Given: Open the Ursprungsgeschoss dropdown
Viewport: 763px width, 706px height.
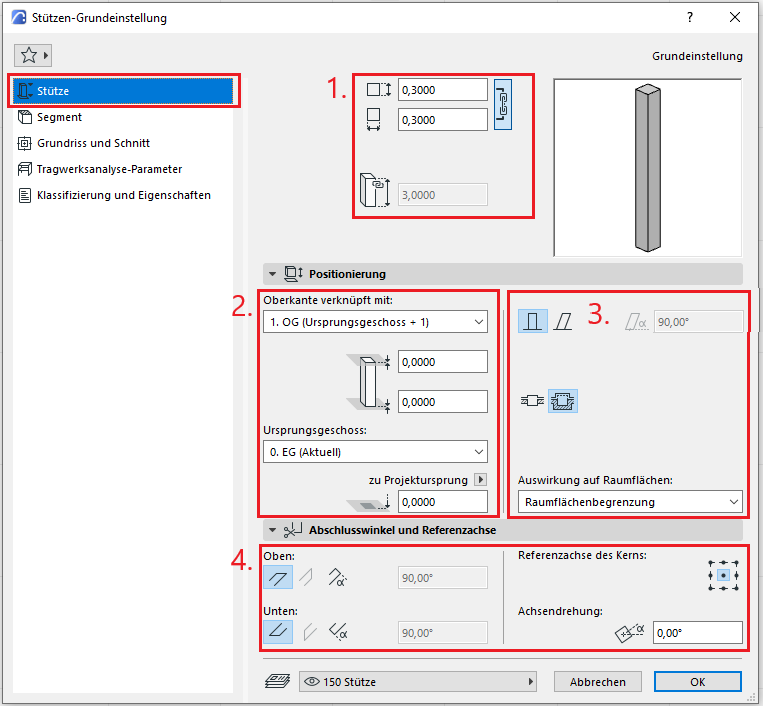Looking at the screenshot, I should point(376,452).
